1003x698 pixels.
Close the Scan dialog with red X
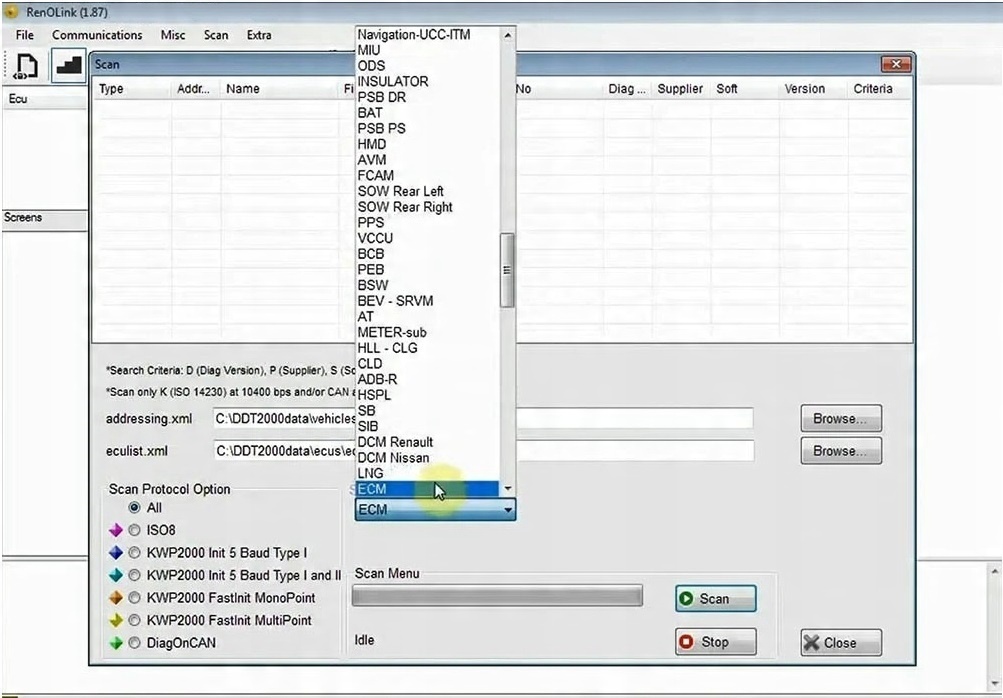pyautogui.click(x=896, y=64)
